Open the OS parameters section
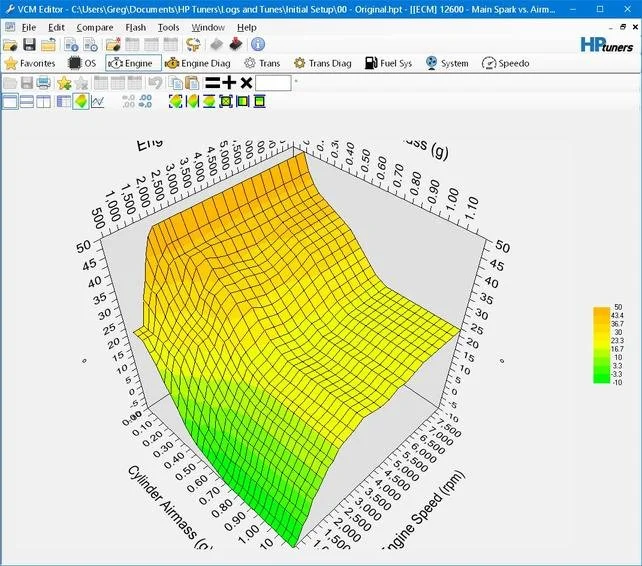Viewport: 642px width, 566px height. 82,63
